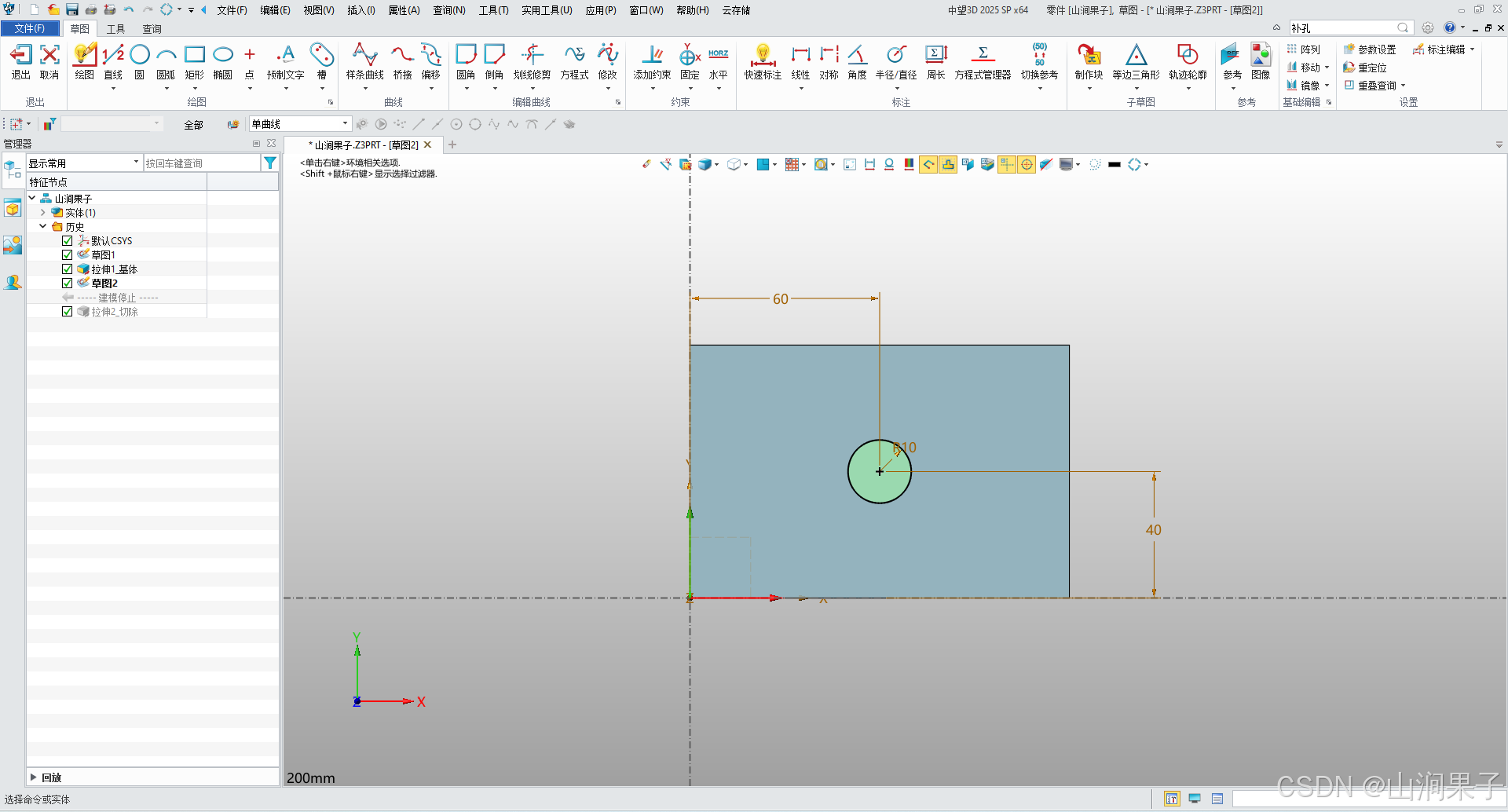Switch to the 查询 ribbon tab

(152, 29)
